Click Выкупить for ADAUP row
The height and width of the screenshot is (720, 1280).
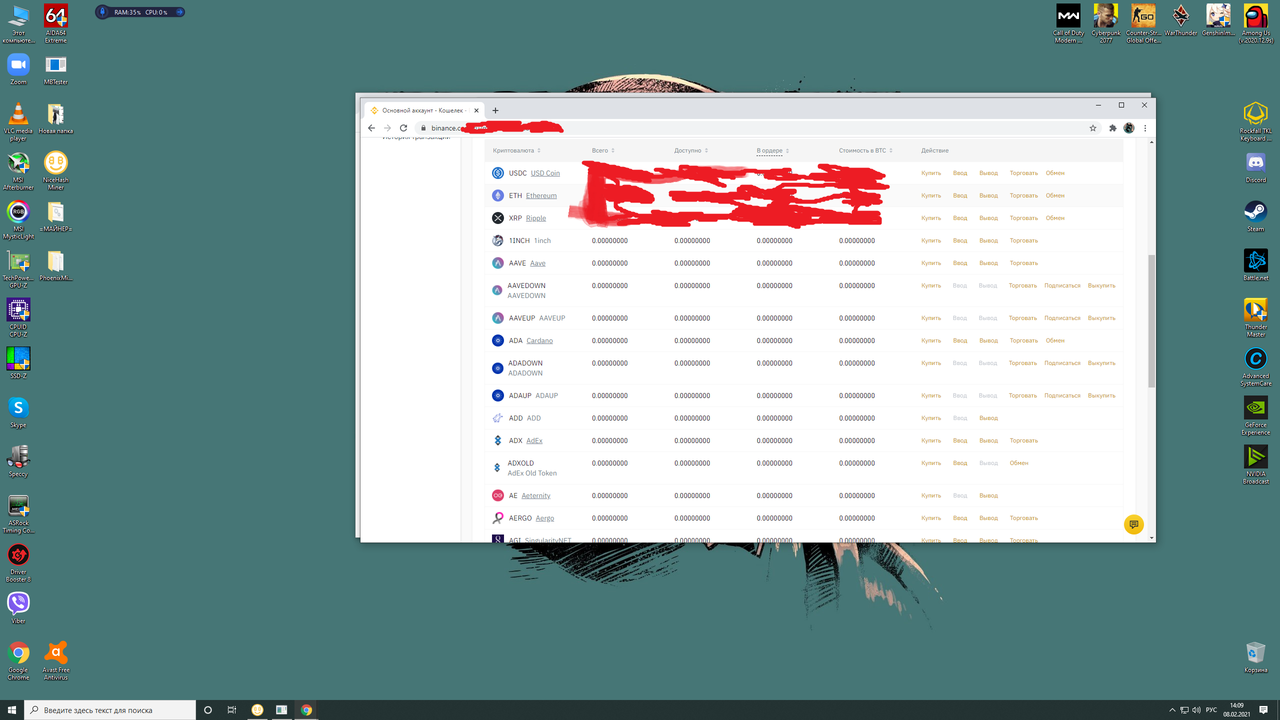point(1101,396)
